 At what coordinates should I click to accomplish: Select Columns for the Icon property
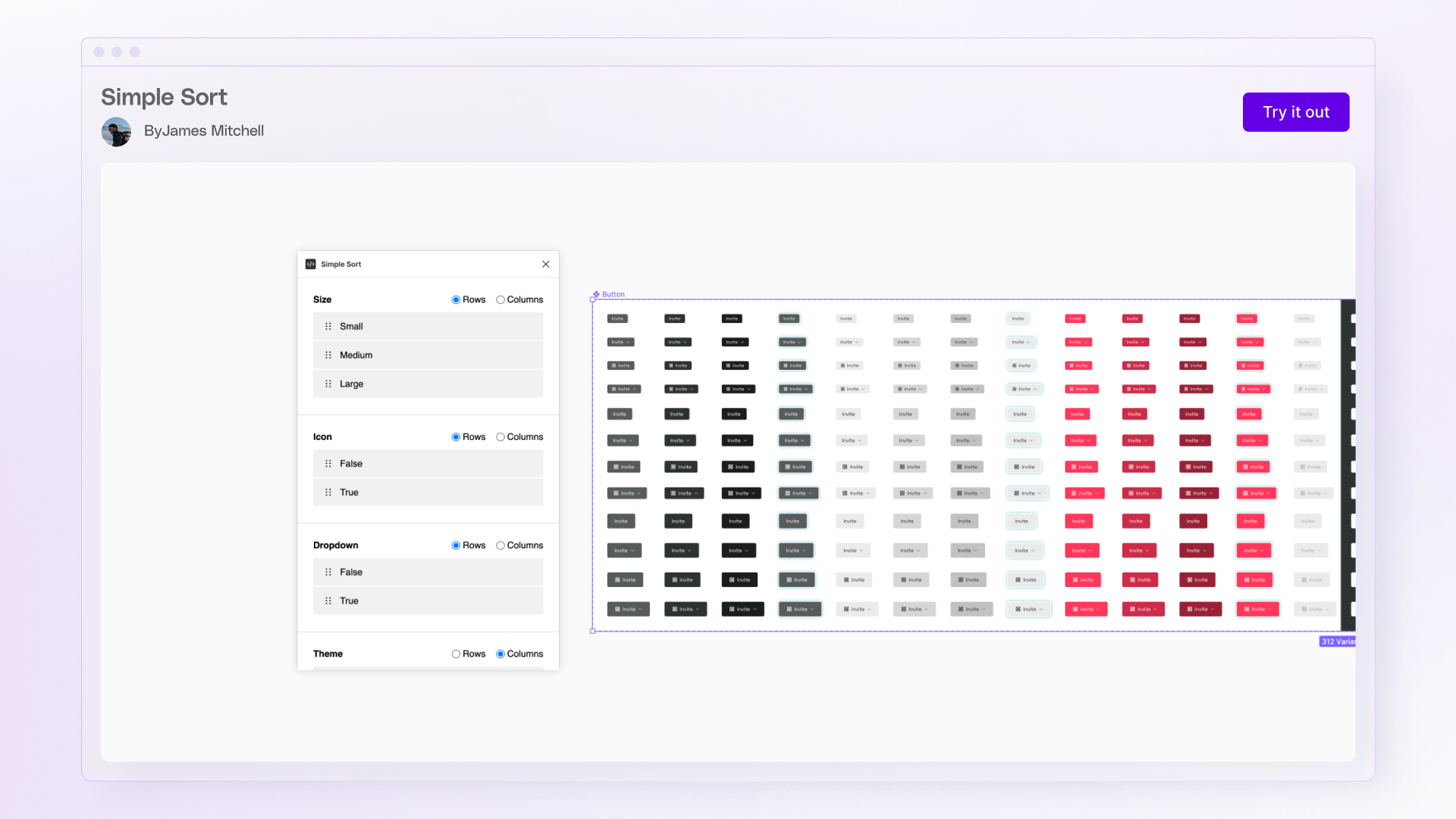(500, 437)
